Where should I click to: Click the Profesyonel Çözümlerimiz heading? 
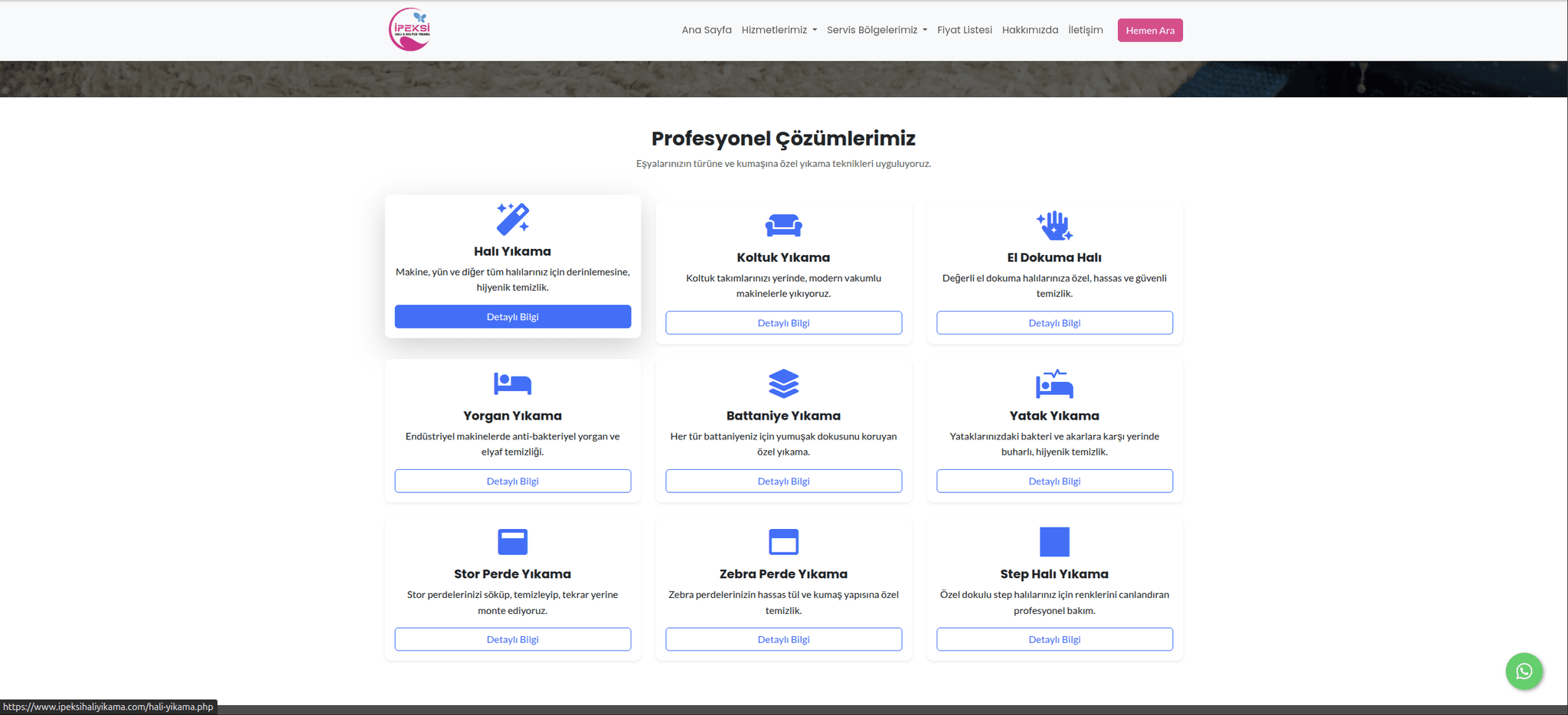[783, 139]
